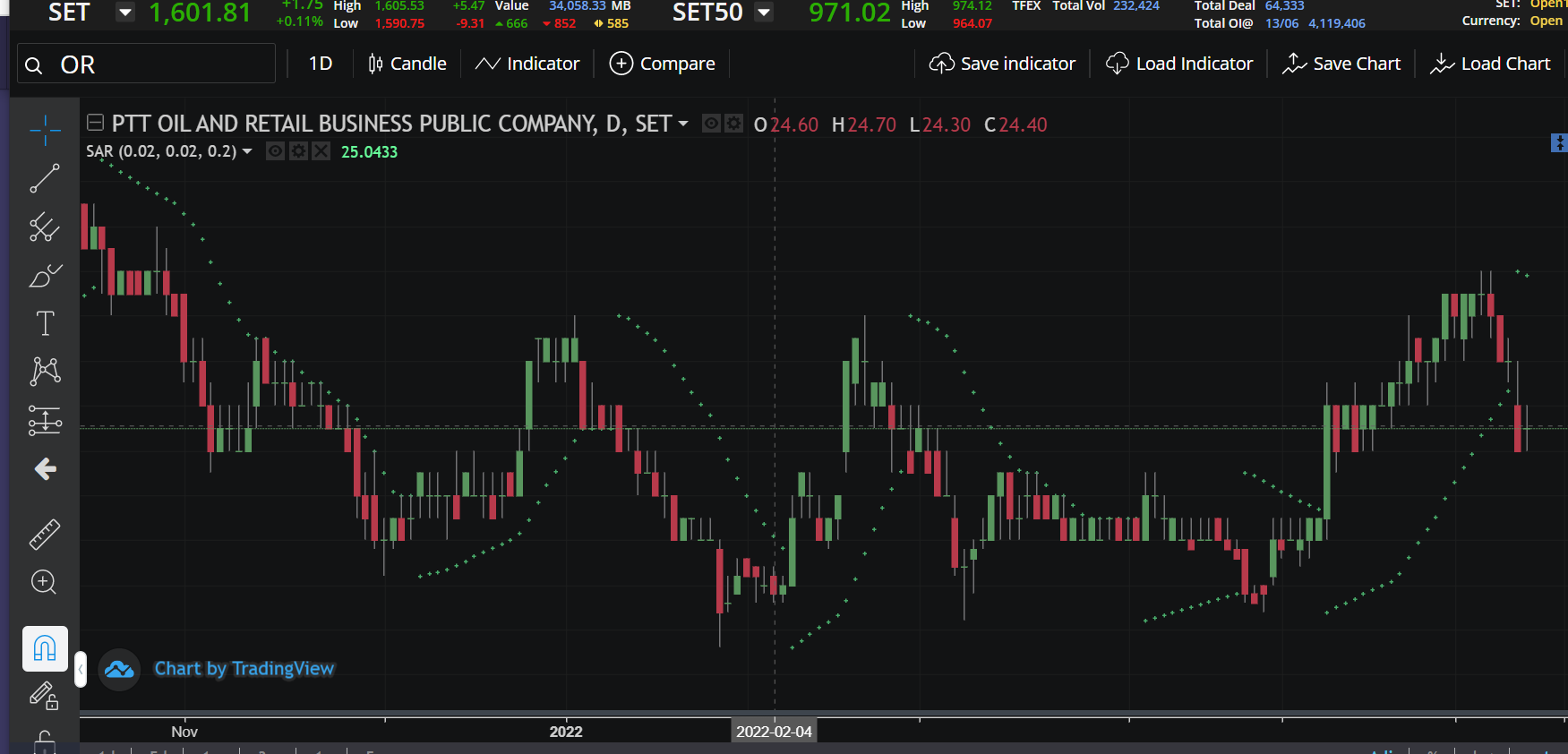Open the PTT Oil symbol title dropdown arrow
The image size is (1568, 754).
683,124
